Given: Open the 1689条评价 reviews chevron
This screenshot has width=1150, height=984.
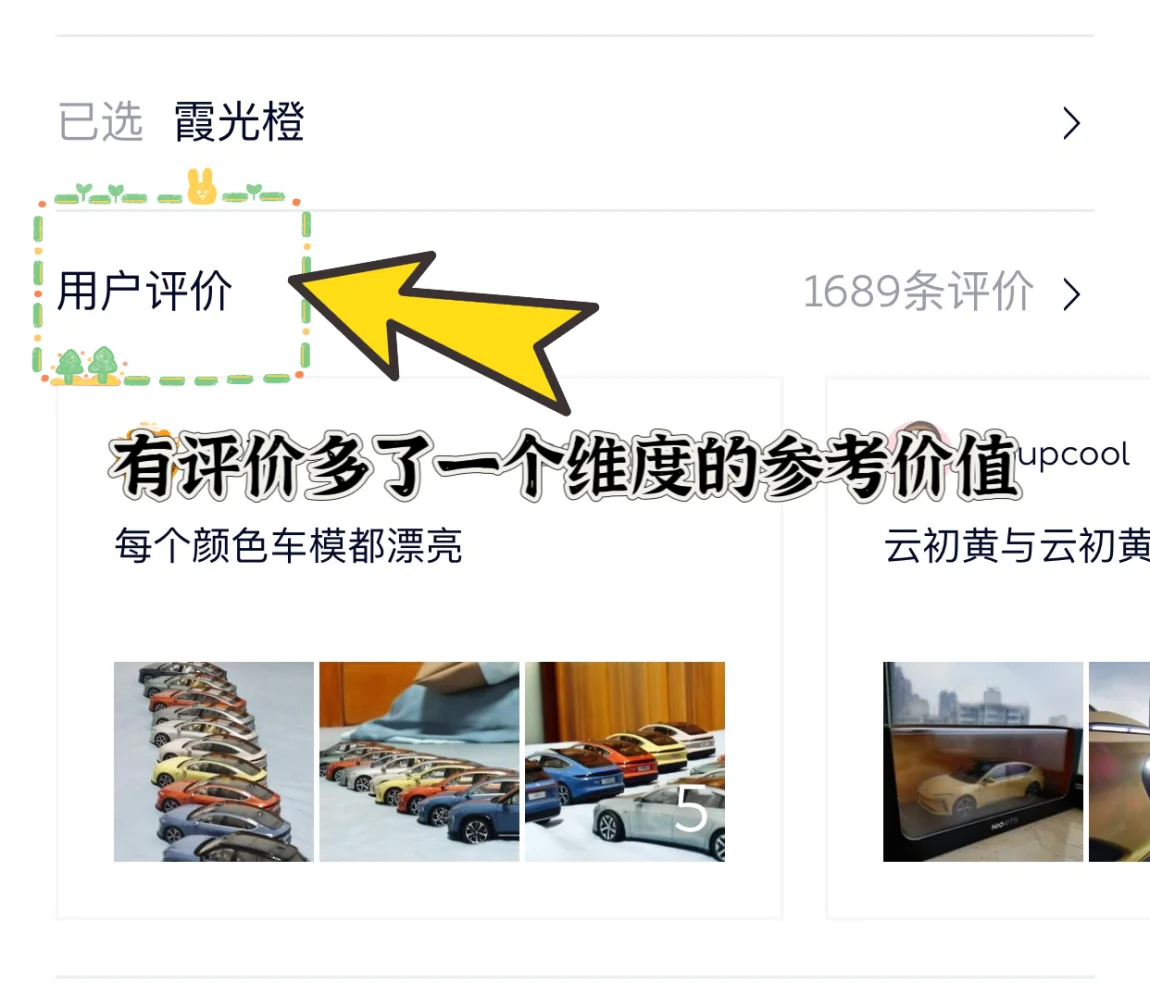Looking at the screenshot, I should [1072, 294].
